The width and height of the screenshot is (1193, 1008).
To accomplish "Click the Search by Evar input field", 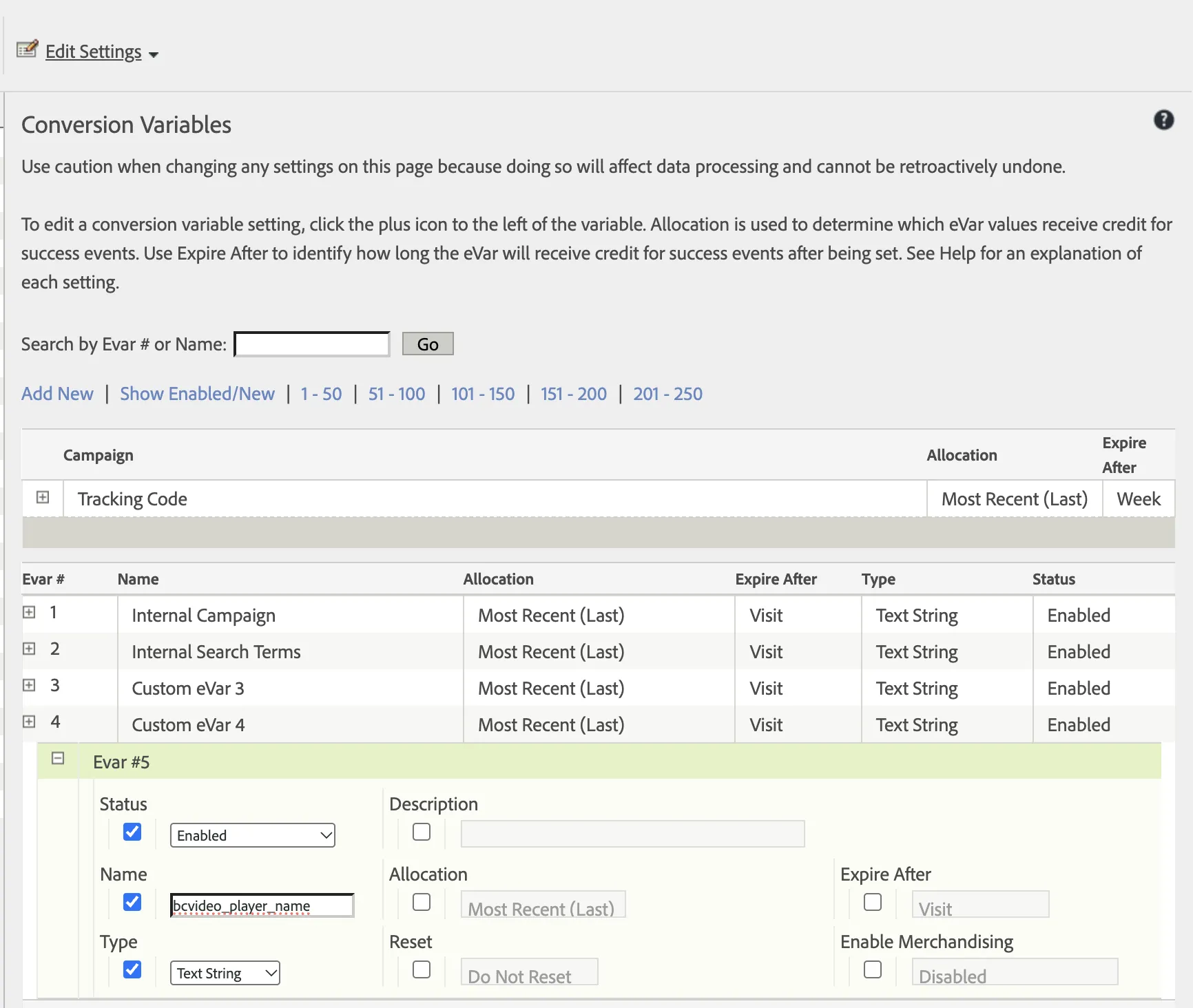I will (x=312, y=344).
